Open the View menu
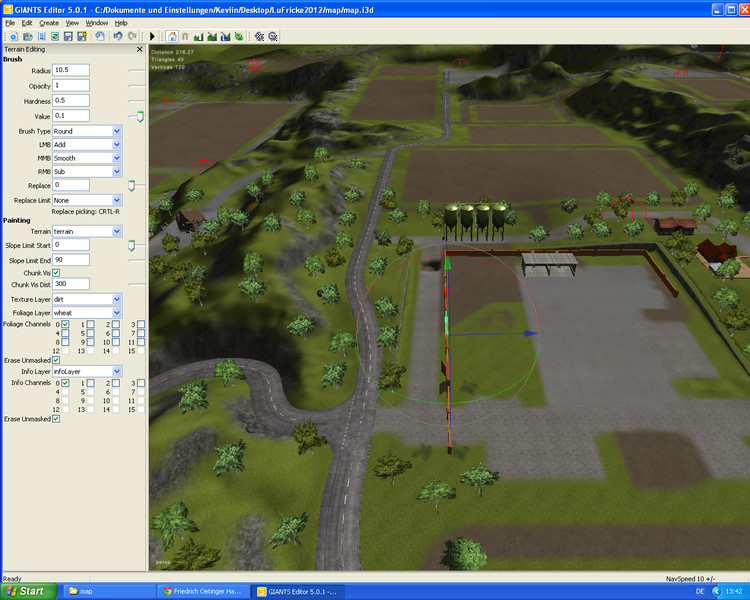The height and width of the screenshot is (600, 750). (x=72, y=23)
